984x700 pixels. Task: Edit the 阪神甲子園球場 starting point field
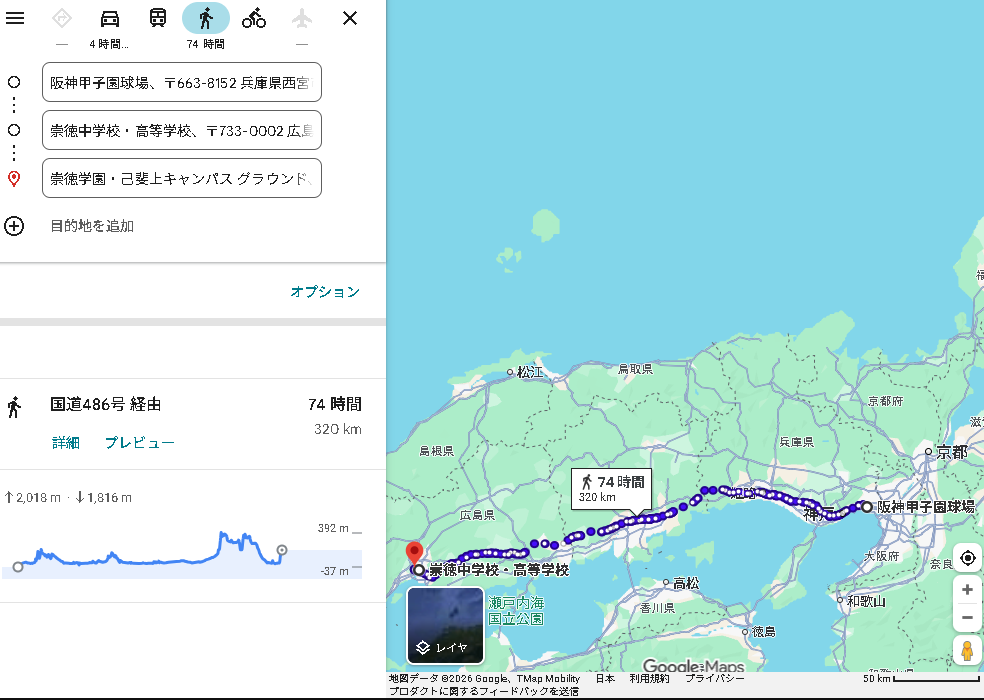(x=181, y=82)
